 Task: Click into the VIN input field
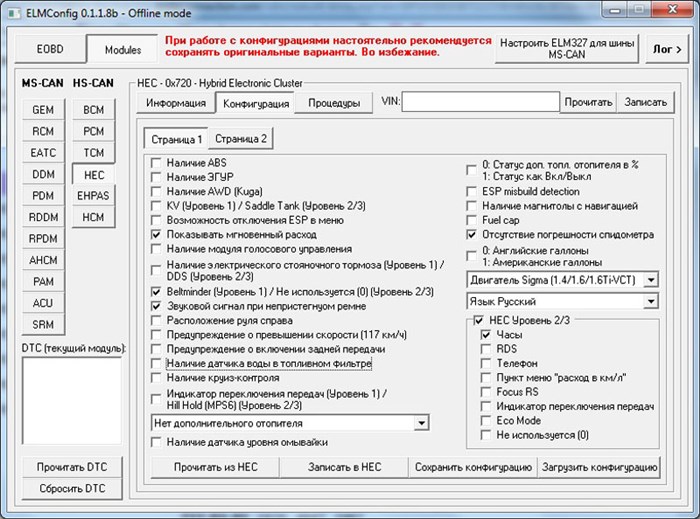pyautogui.click(x=481, y=102)
